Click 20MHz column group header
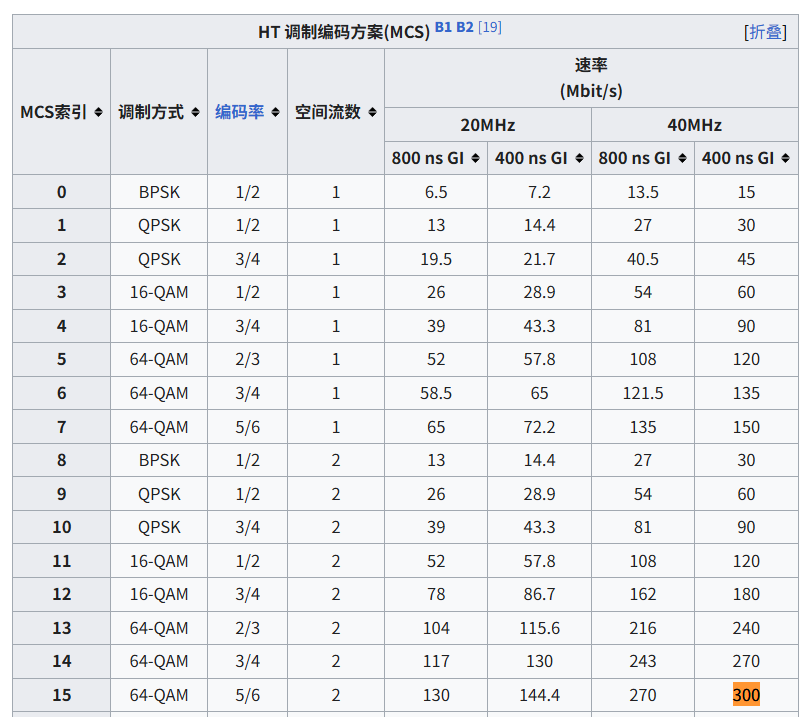This screenshot has height=717, width=805. (488, 125)
